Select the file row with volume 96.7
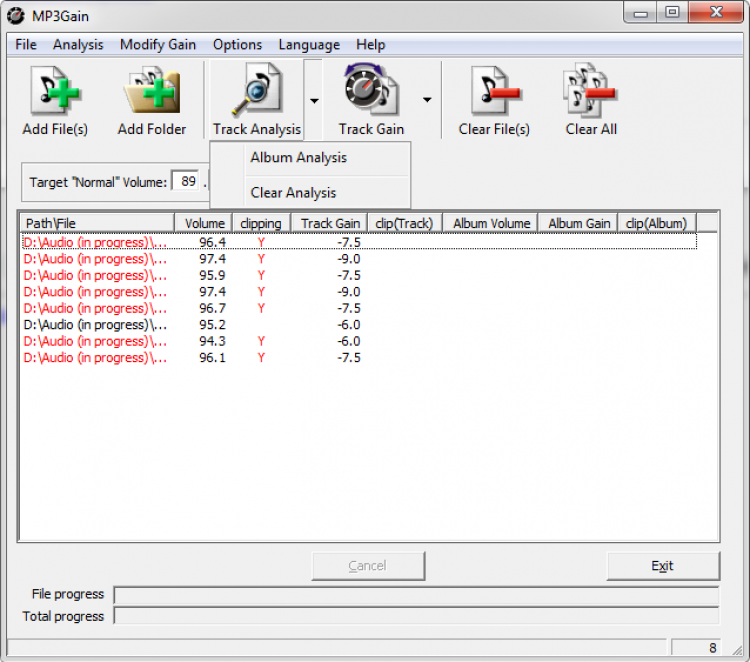Image resolution: width=750 pixels, height=662 pixels. click(359, 309)
